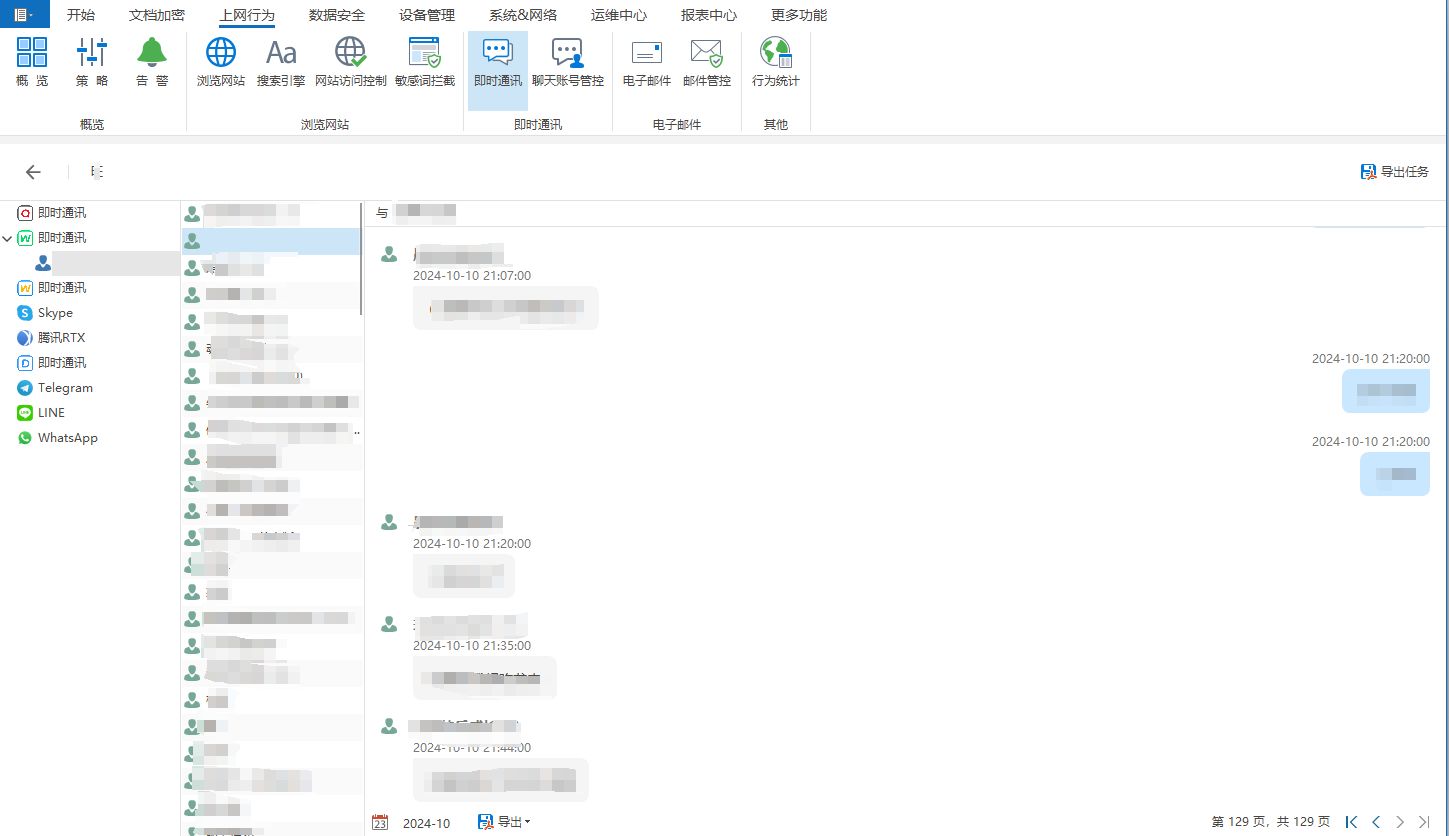Click 导出任务 export tasks button
Screen dimensions: 1449x836
pyautogui.click(x=1395, y=172)
